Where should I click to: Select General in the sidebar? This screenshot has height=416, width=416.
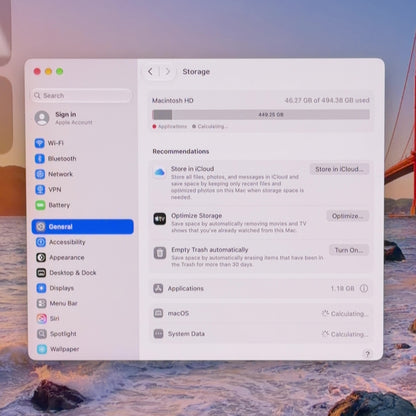83,227
